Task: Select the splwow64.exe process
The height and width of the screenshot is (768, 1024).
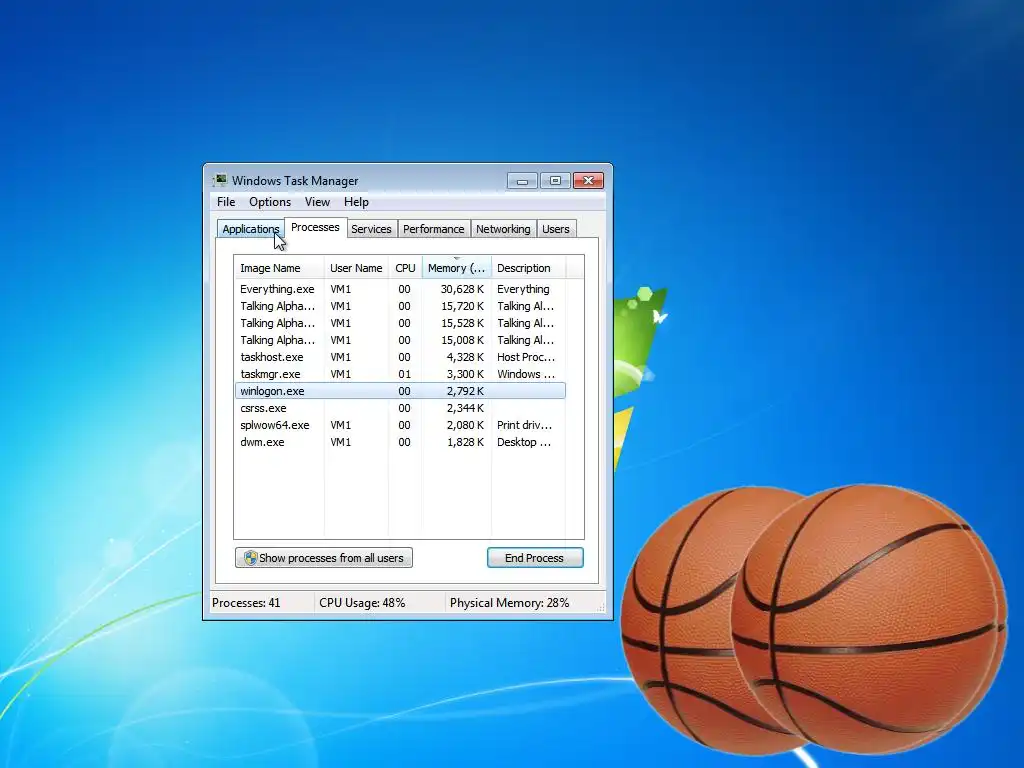Action: [x=400, y=424]
